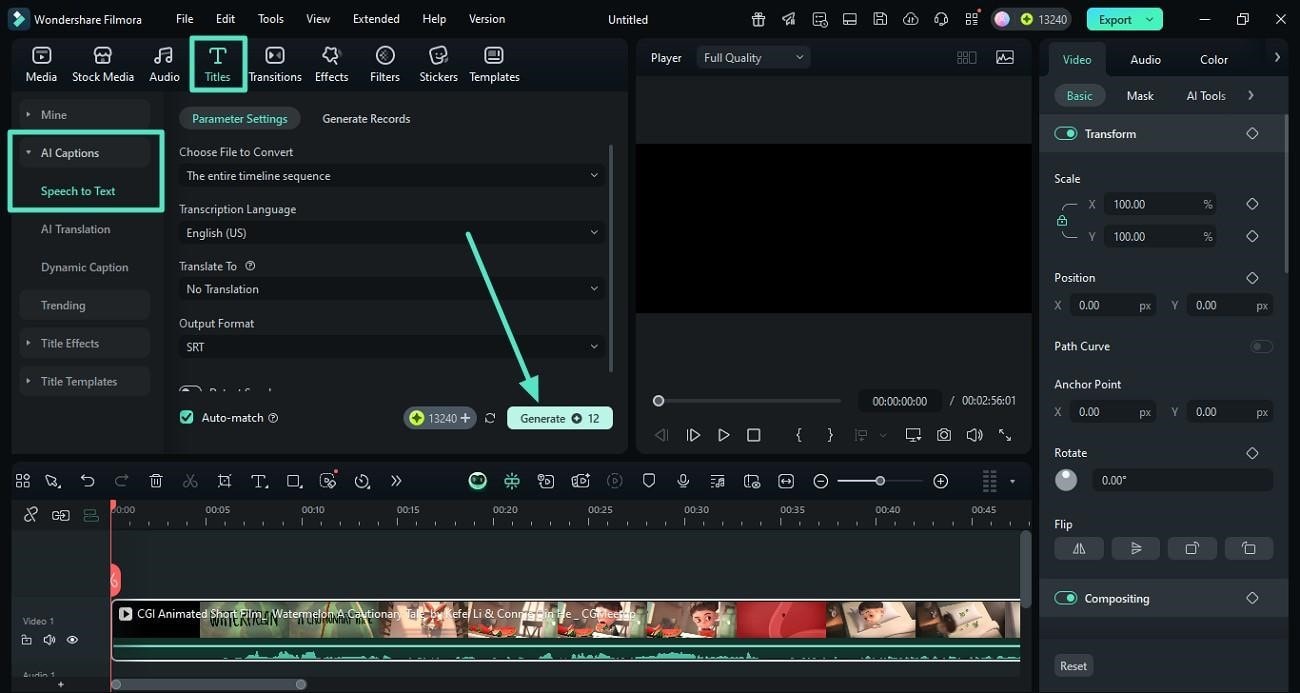Mute the Video 1 track
The width and height of the screenshot is (1300, 693).
(x=49, y=639)
